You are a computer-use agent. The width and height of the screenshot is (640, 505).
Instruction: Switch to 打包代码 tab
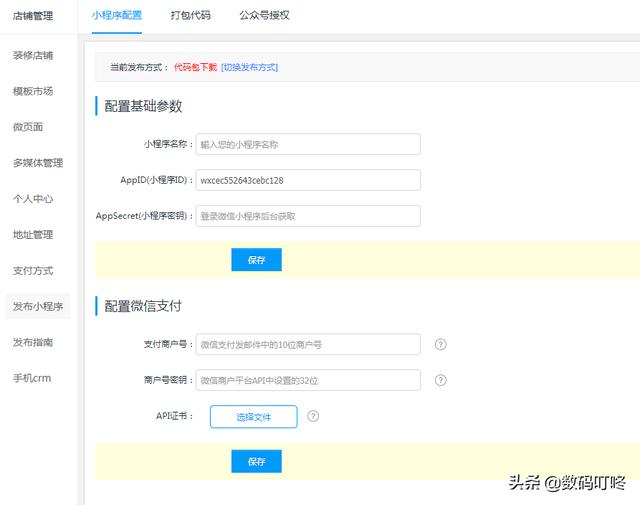coord(191,16)
